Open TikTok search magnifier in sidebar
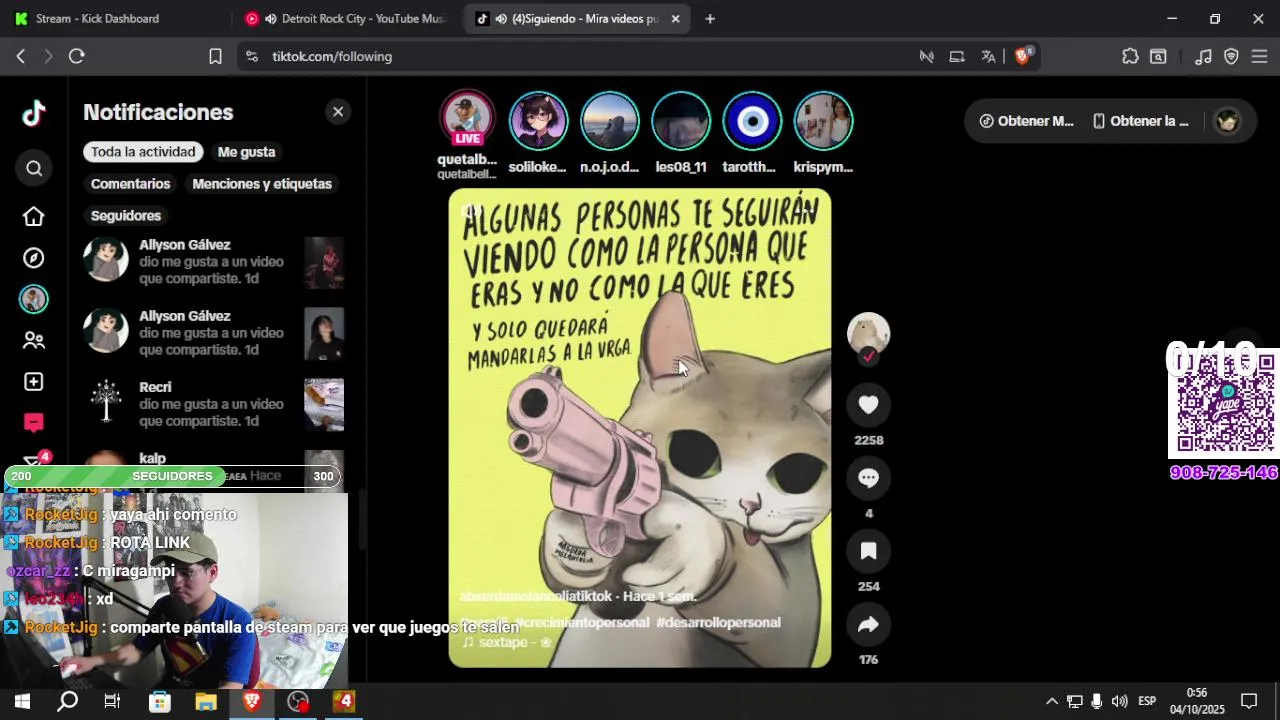 (34, 168)
